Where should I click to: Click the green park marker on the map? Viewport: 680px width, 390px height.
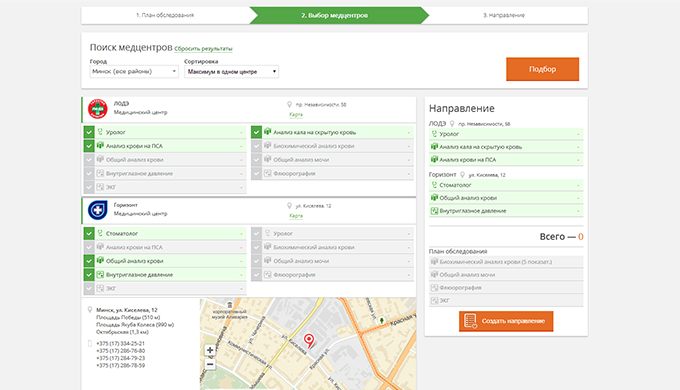382,321
